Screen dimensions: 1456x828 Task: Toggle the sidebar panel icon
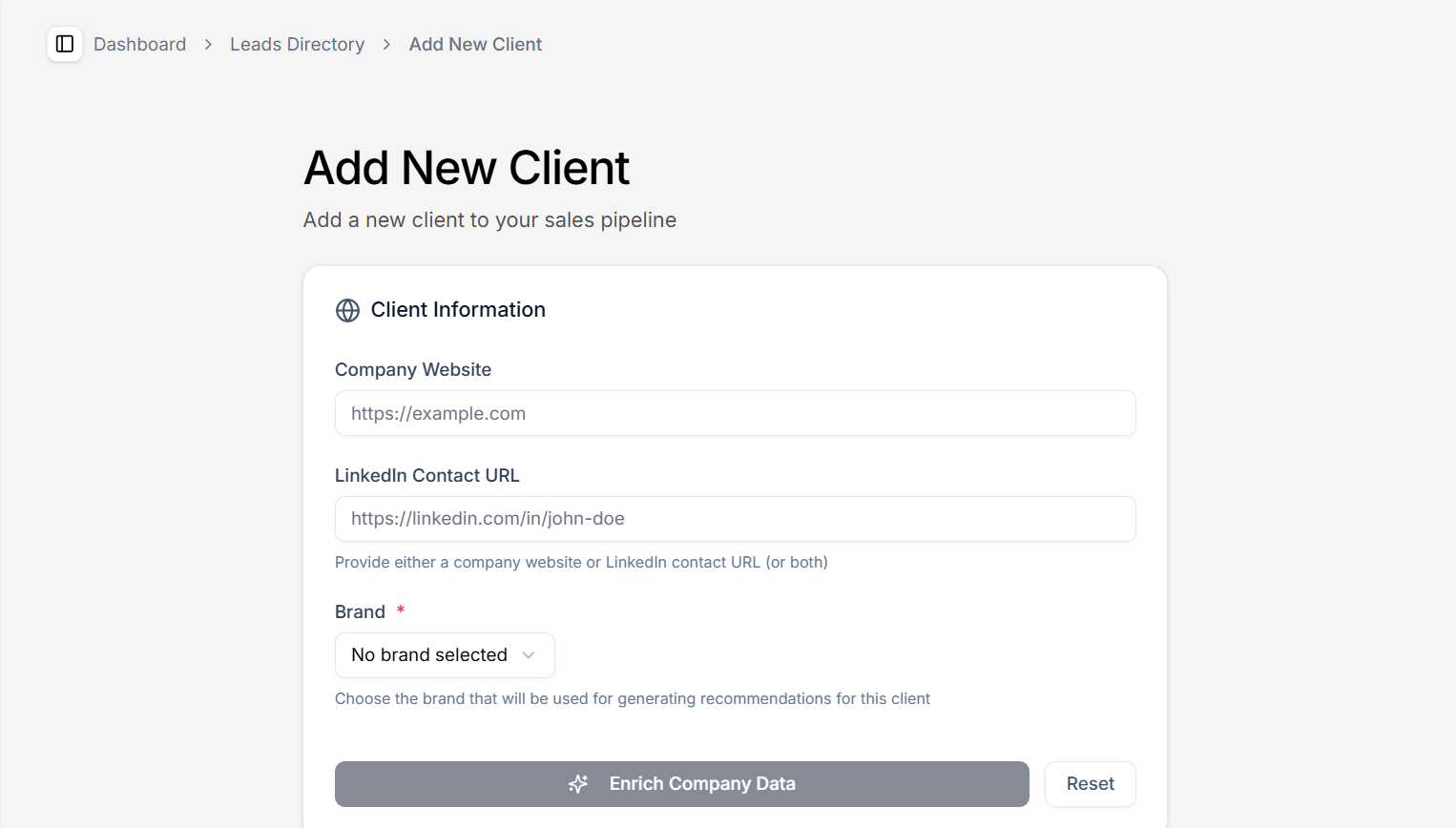[x=64, y=44]
